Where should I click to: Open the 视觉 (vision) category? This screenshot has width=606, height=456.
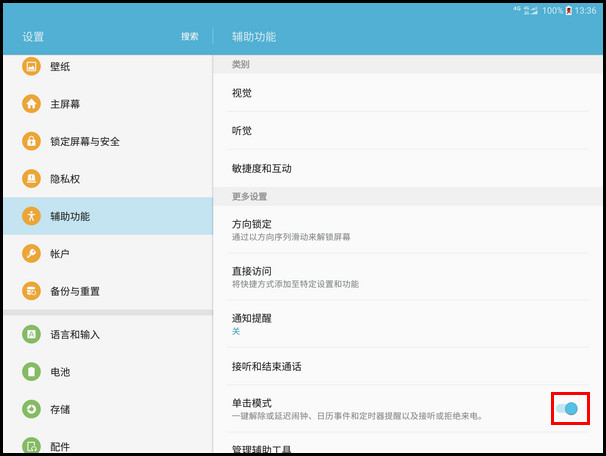[409, 93]
